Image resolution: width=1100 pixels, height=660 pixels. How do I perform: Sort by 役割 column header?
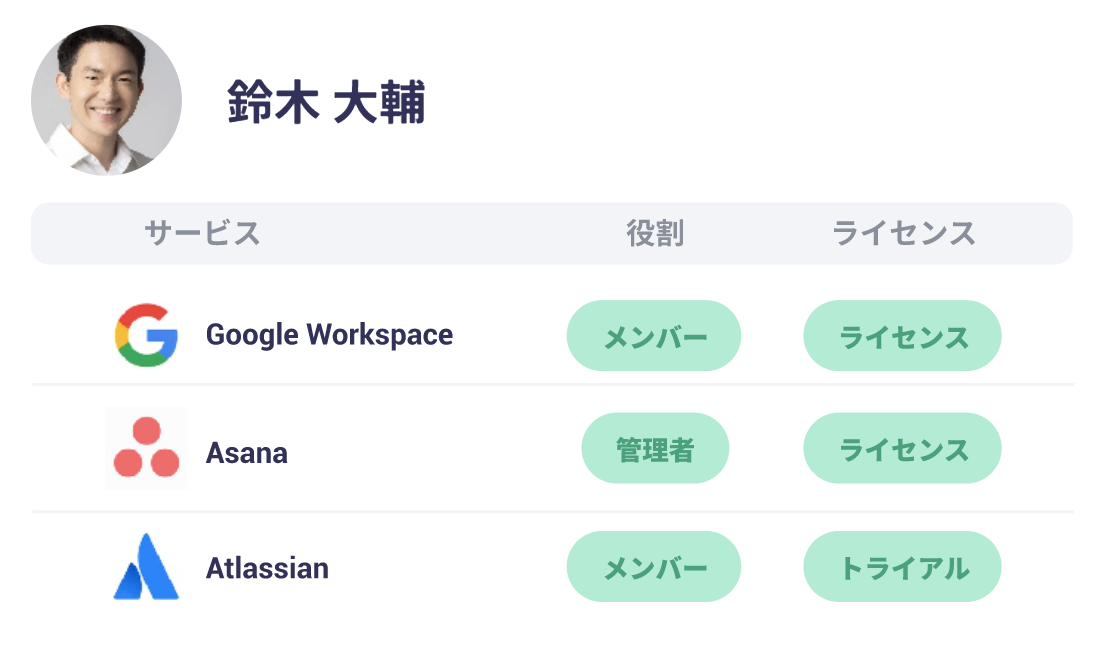(x=655, y=233)
